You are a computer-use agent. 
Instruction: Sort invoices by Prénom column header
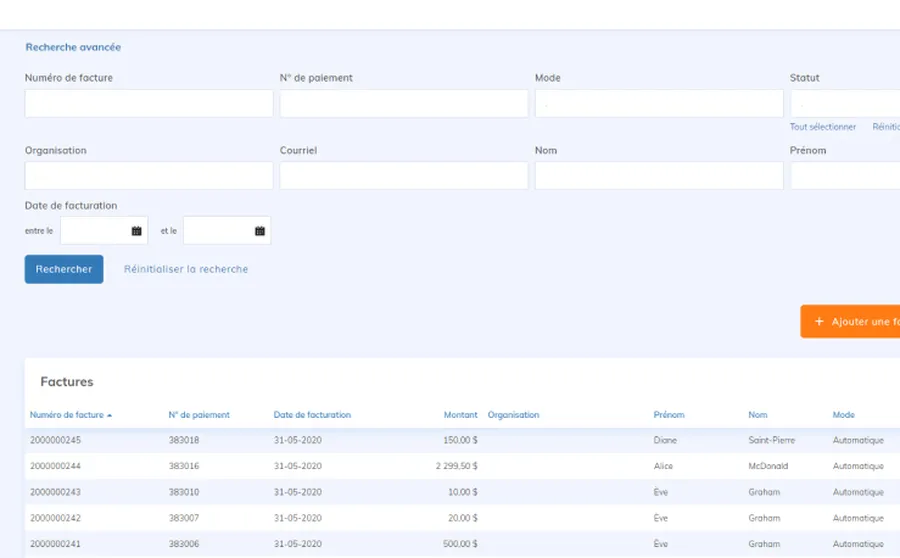click(x=669, y=415)
